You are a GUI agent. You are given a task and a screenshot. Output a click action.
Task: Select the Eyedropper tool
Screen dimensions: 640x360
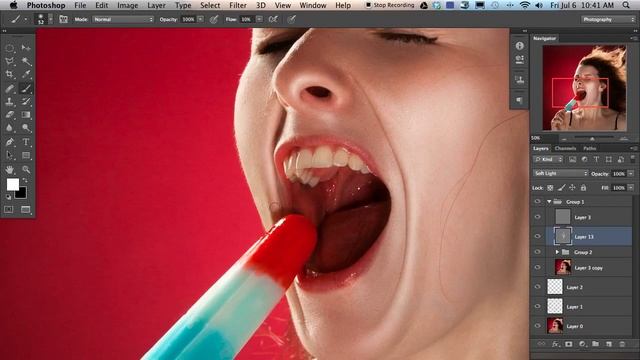(x=26, y=75)
